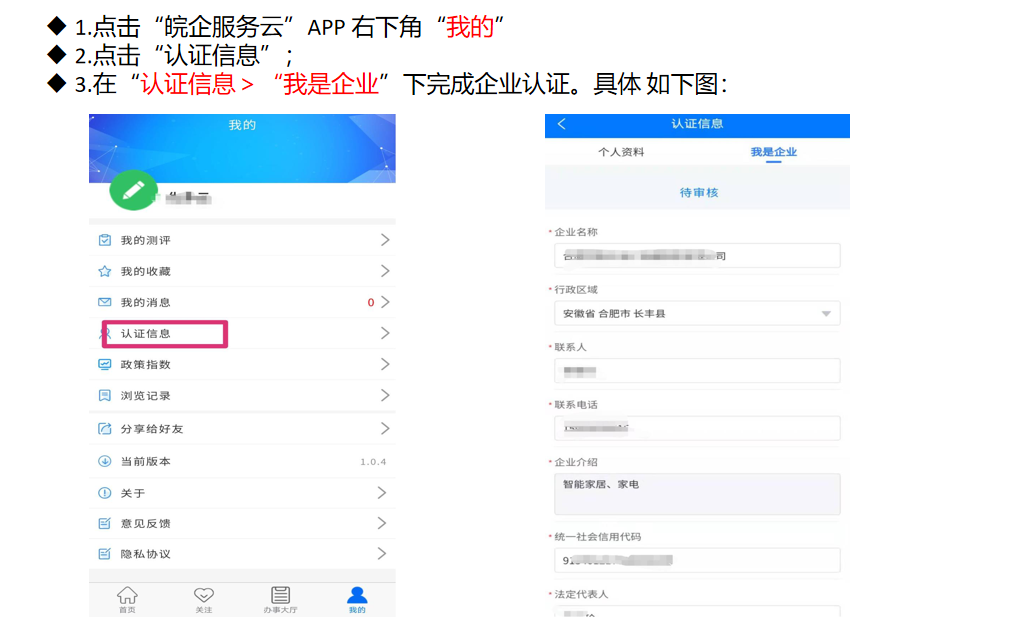Switch to the 个人资料 tab
The height and width of the screenshot is (621, 1035).
pyautogui.click(x=621, y=152)
